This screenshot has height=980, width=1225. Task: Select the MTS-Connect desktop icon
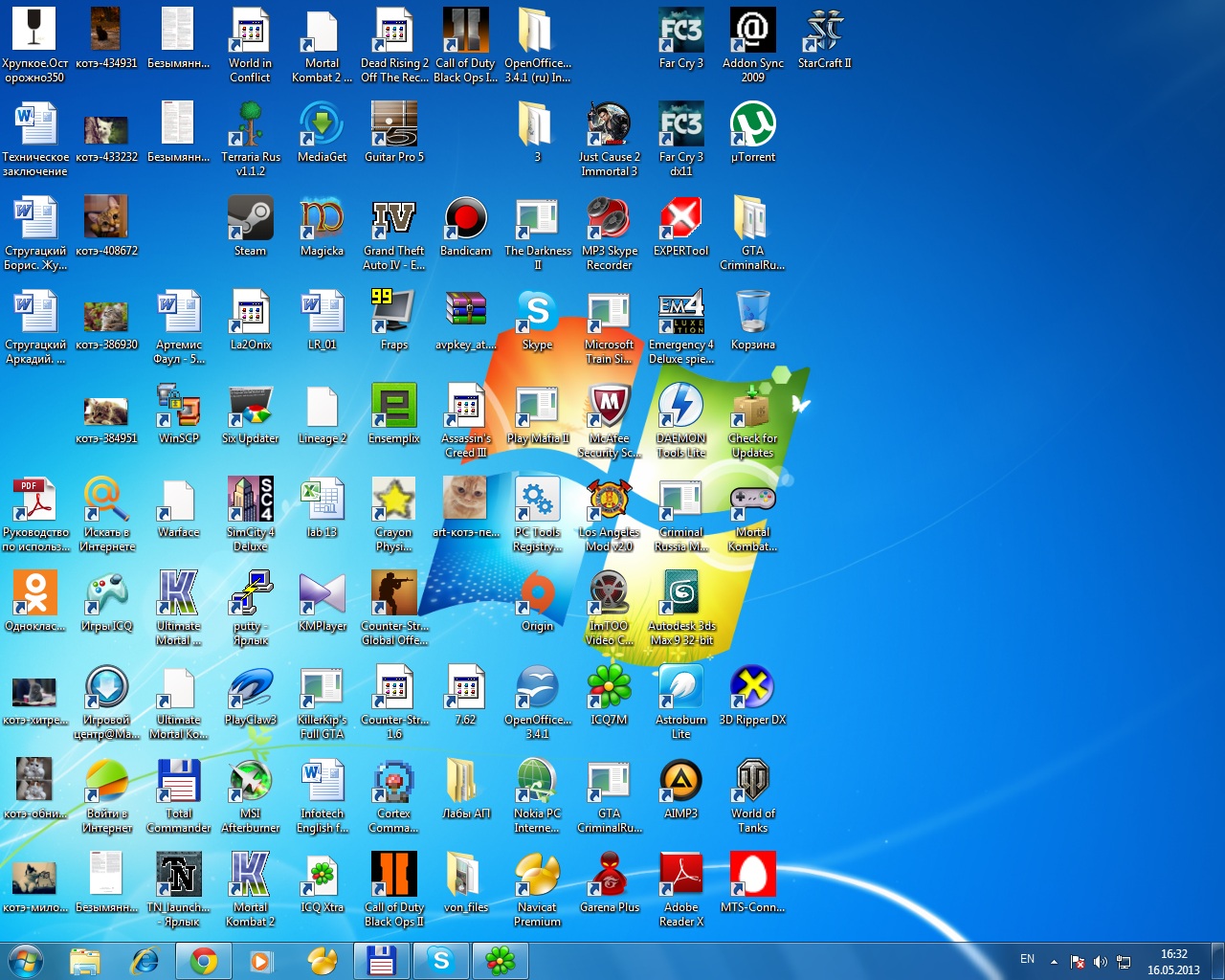pos(752,883)
